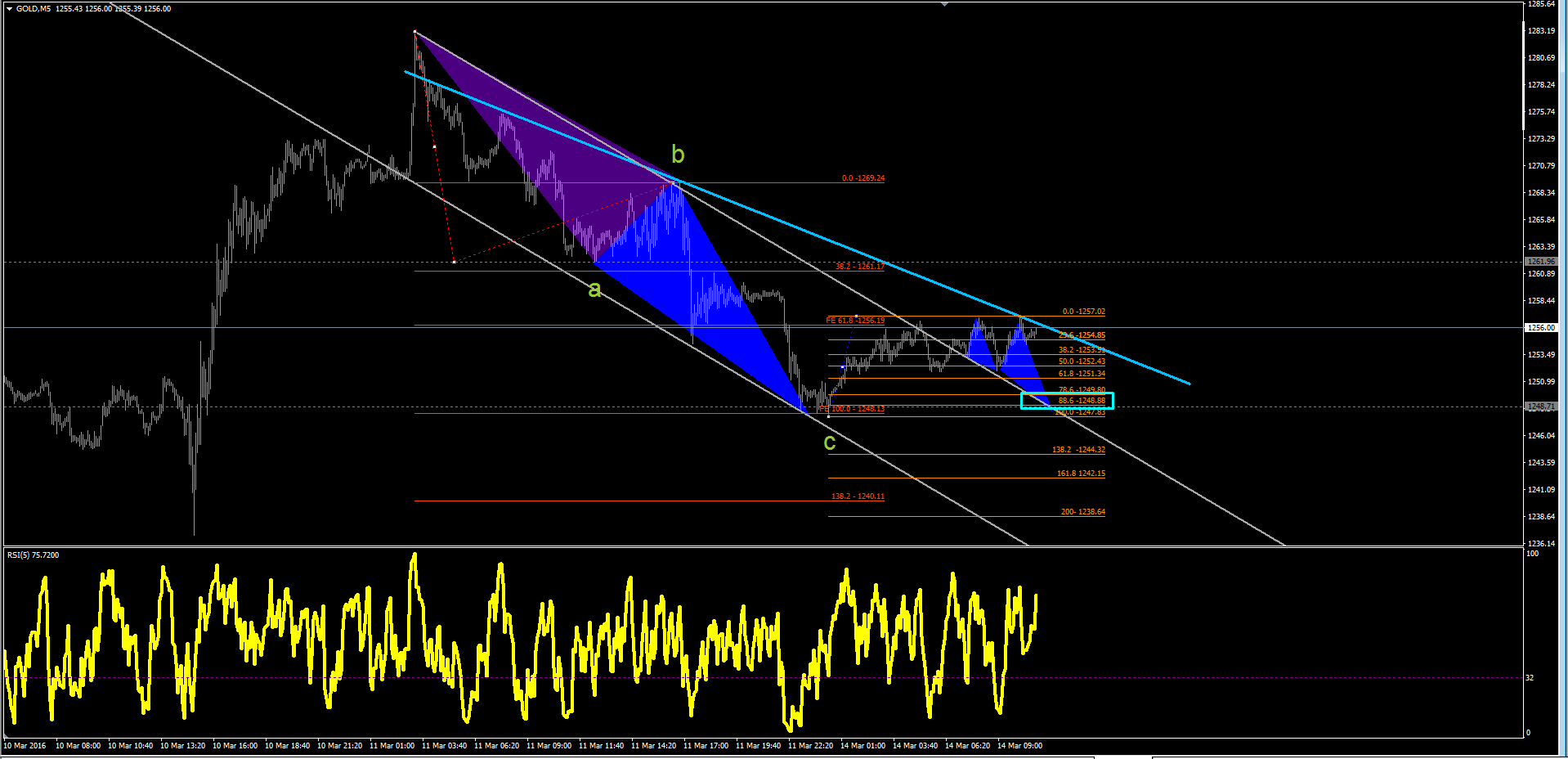Click the '10 Mar 2016' date label
The image size is (1568, 759).
tap(25, 746)
